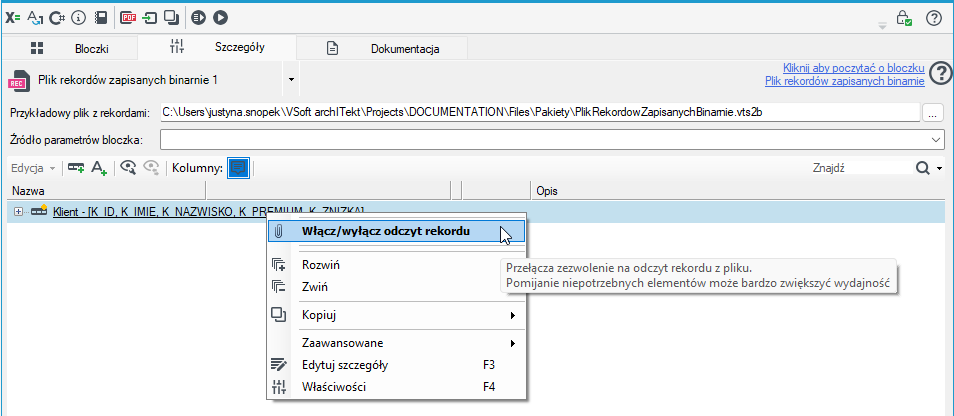Choose Rozwiń from the context menu
Viewport: 954px width, 416px height.
pyautogui.click(x=396, y=265)
